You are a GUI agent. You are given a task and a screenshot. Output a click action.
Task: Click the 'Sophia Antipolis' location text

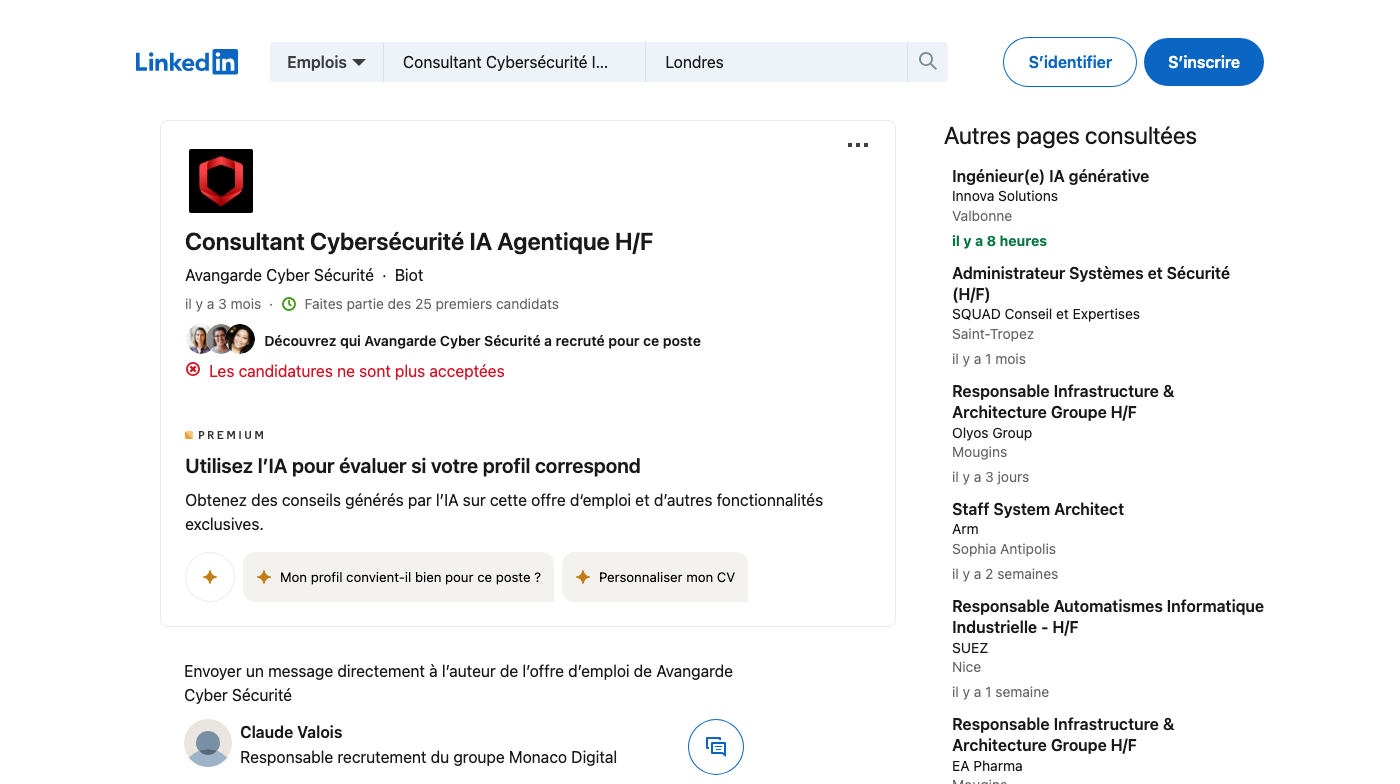[1004, 549]
